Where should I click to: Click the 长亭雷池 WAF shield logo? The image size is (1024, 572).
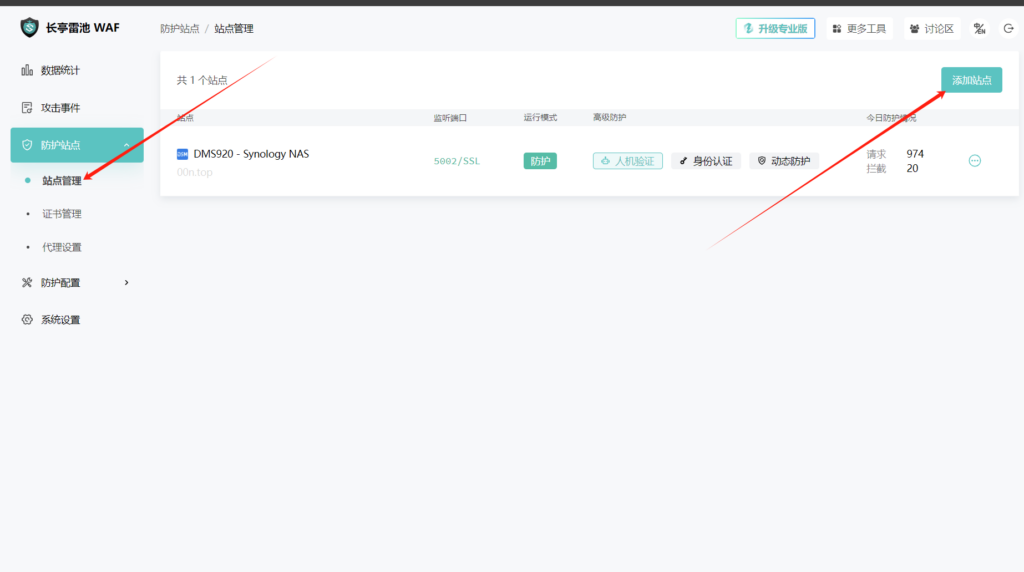pos(29,28)
